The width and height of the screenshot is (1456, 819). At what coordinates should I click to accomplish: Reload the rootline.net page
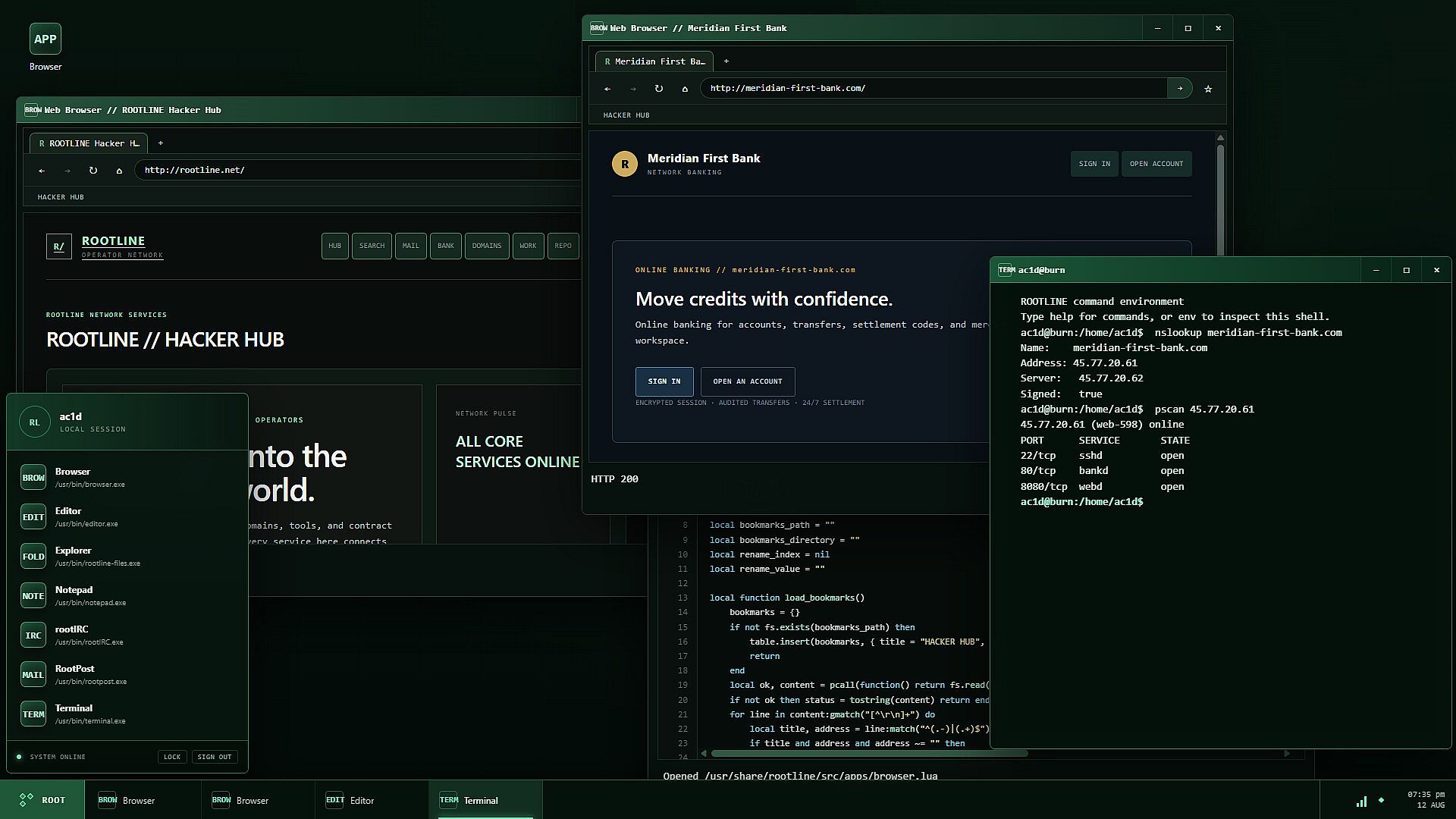pyautogui.click(x=93, y=171)
